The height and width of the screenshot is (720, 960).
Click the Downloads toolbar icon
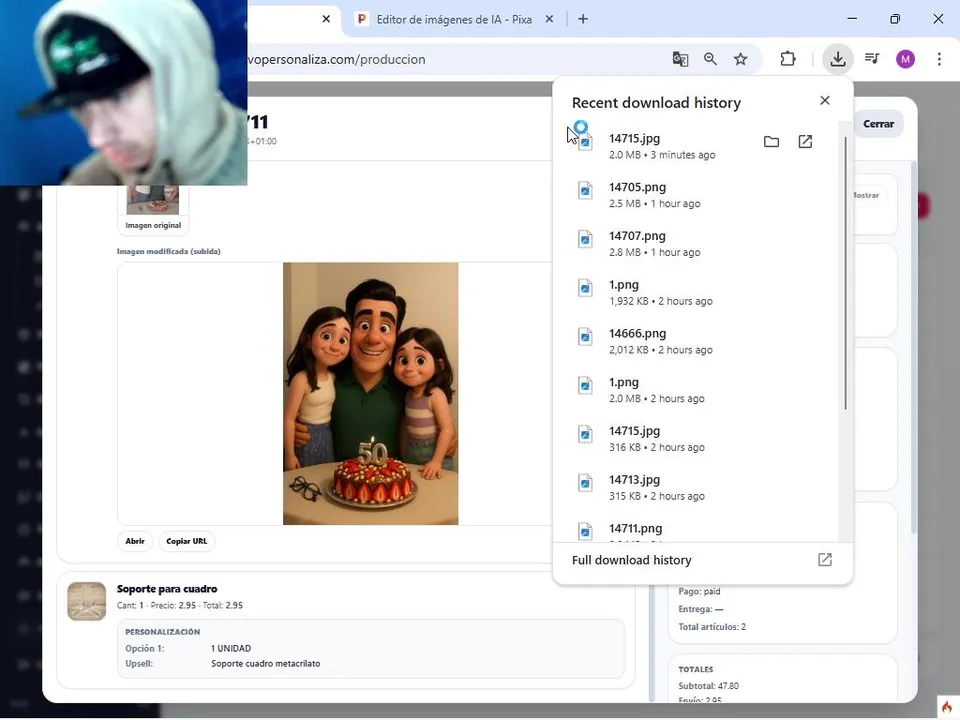pos(838,59)
